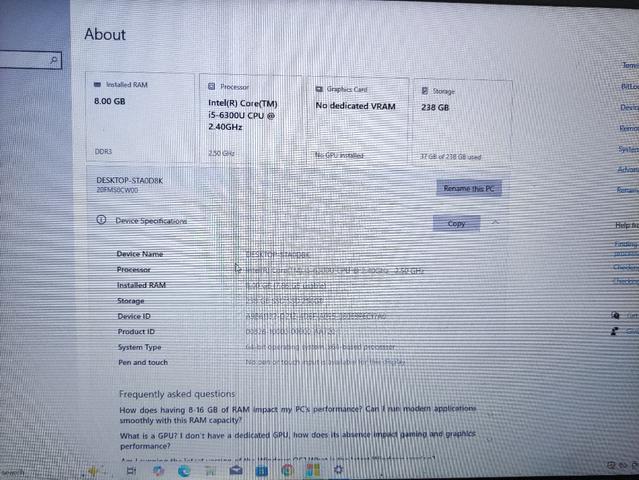This screenshot has width=639, height=480.
Task: Open the RAM performance FAQ question
Action: pos(297,414)
